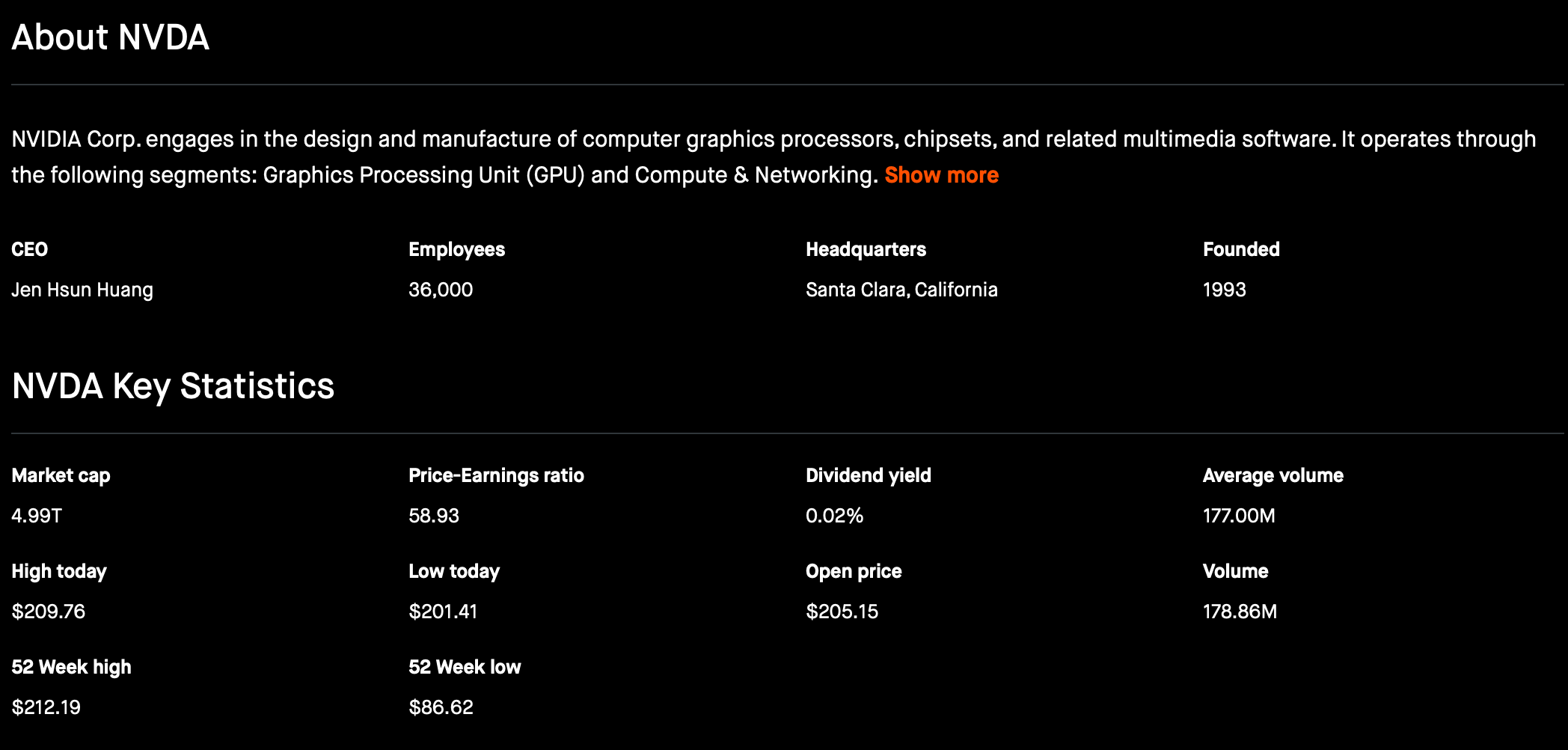Click the Show more link

[941, 175]
